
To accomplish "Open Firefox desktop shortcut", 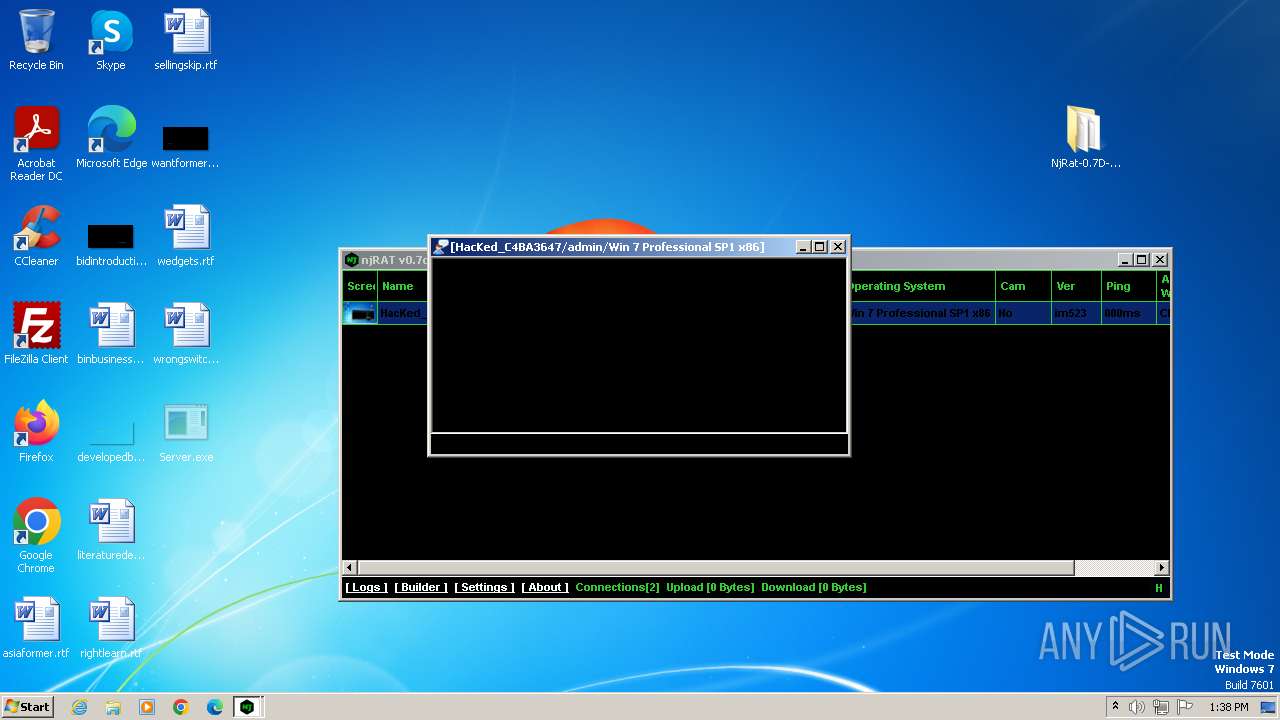I will coord(36,432).
